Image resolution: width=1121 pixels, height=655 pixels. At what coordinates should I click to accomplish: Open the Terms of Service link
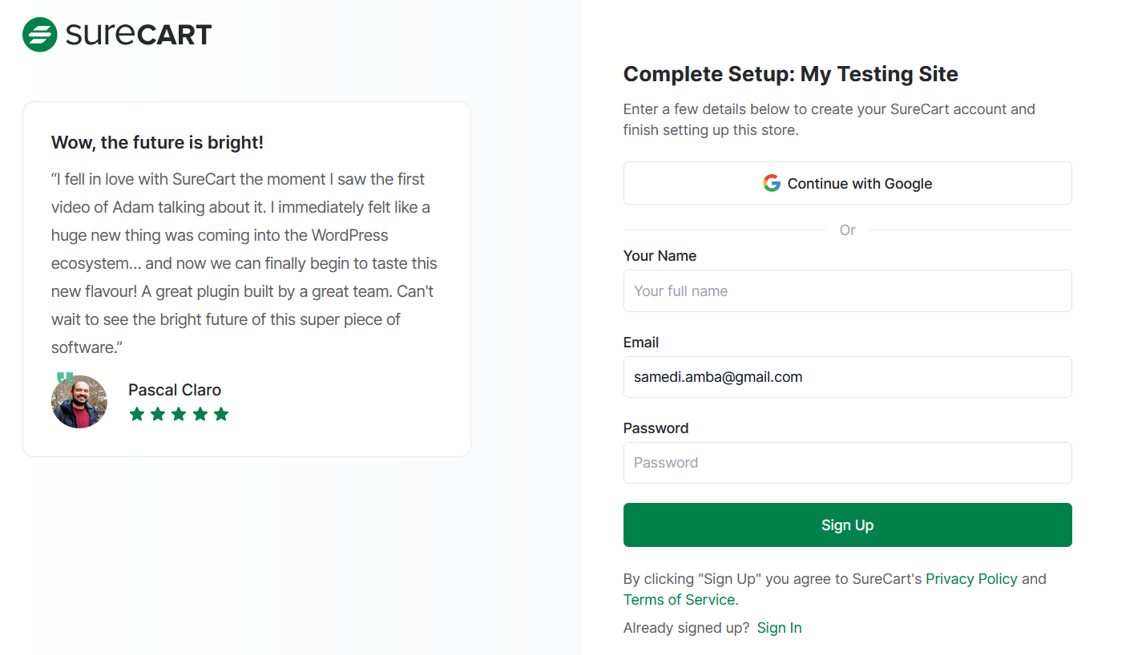tap(678, 599)
